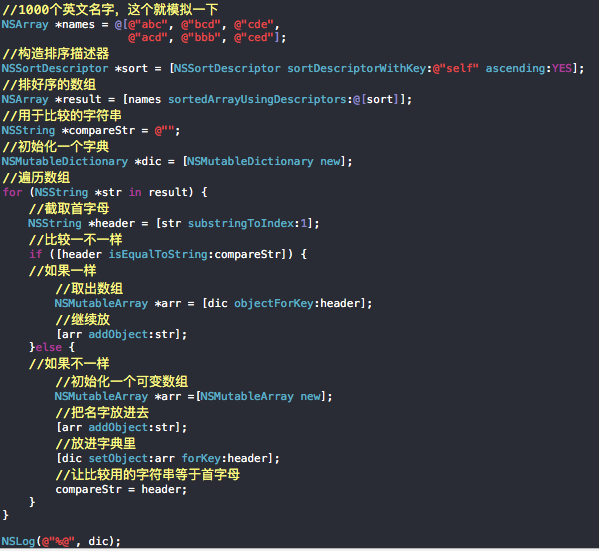The height and width of the screenshot is (551, 599).
Task: Click compareStr = header assignment
Action: point(121,489)
